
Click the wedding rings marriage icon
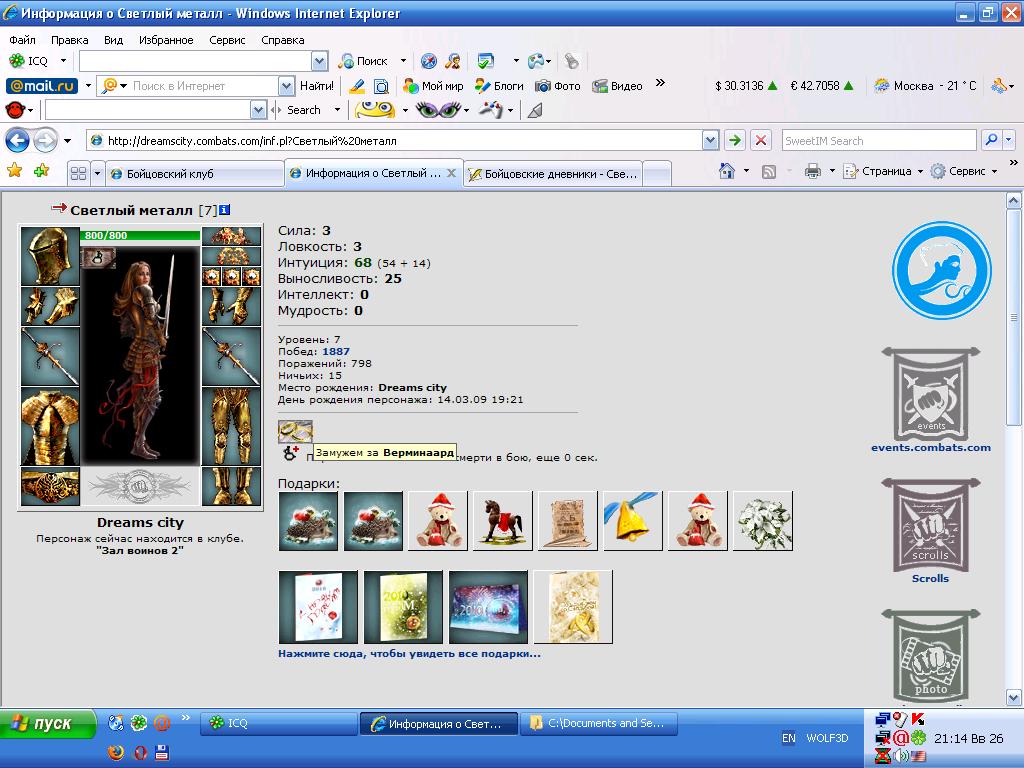point(295,431)
